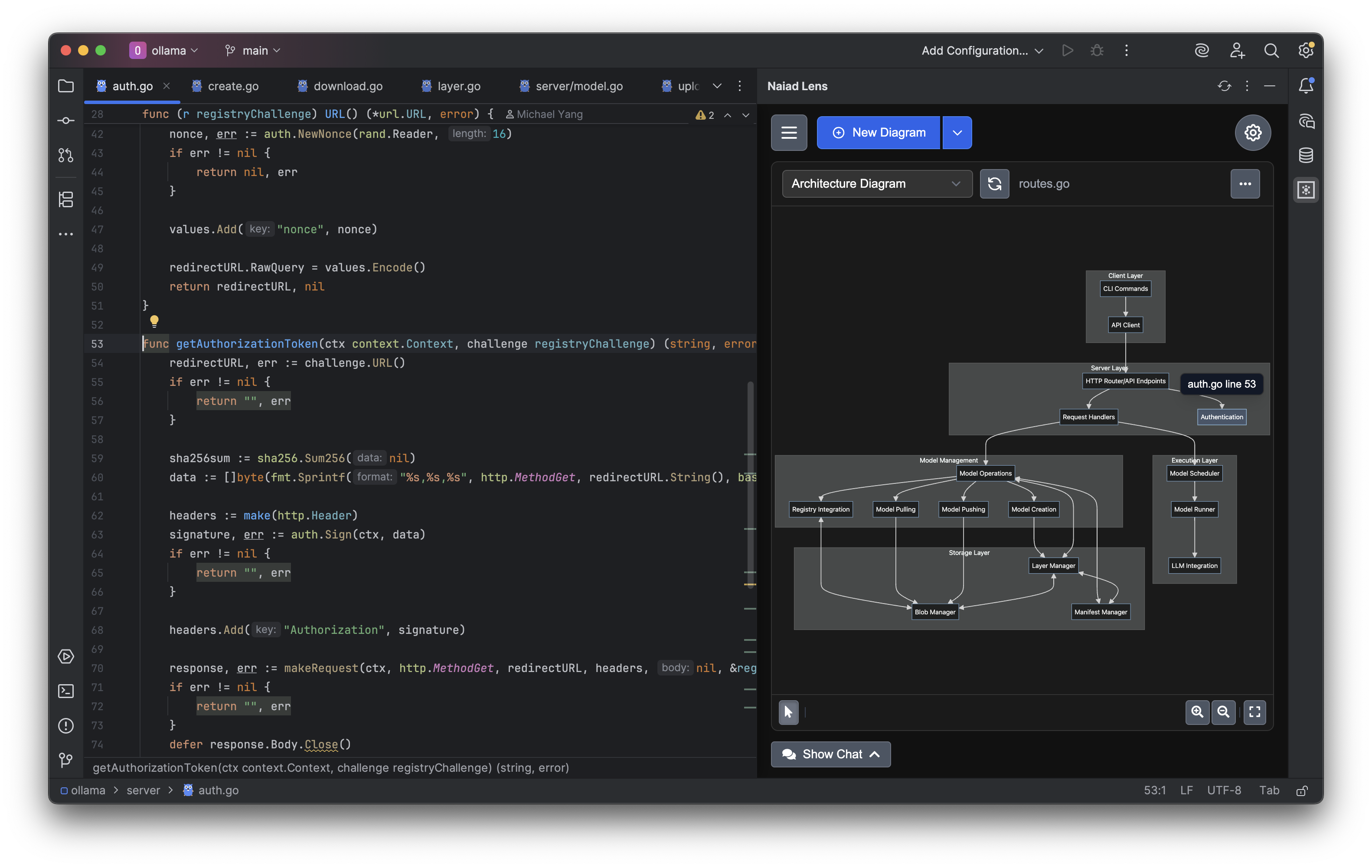Image resolution: width=1372 pixels, height=868 pixels.
Task: Click the Debug bug icon in toolbar
Action: pyautogui.click(x=1097, y=51)
